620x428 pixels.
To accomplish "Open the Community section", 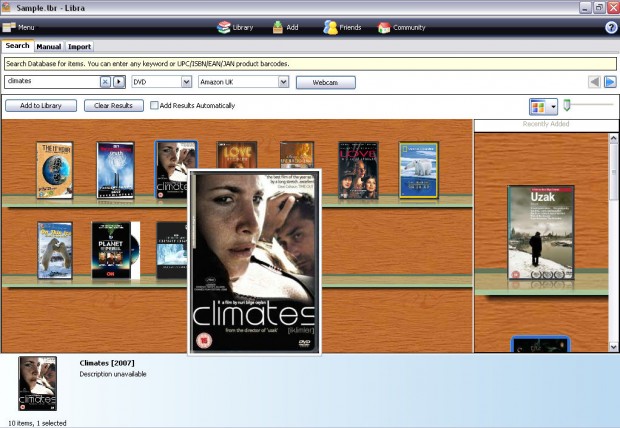I will (401, 27).
